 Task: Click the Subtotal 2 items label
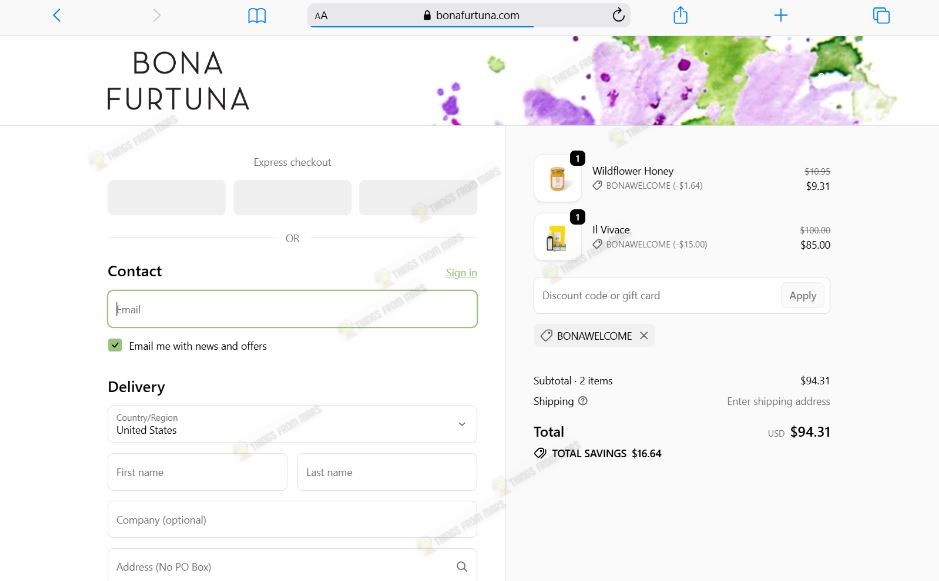click(573, 380)
